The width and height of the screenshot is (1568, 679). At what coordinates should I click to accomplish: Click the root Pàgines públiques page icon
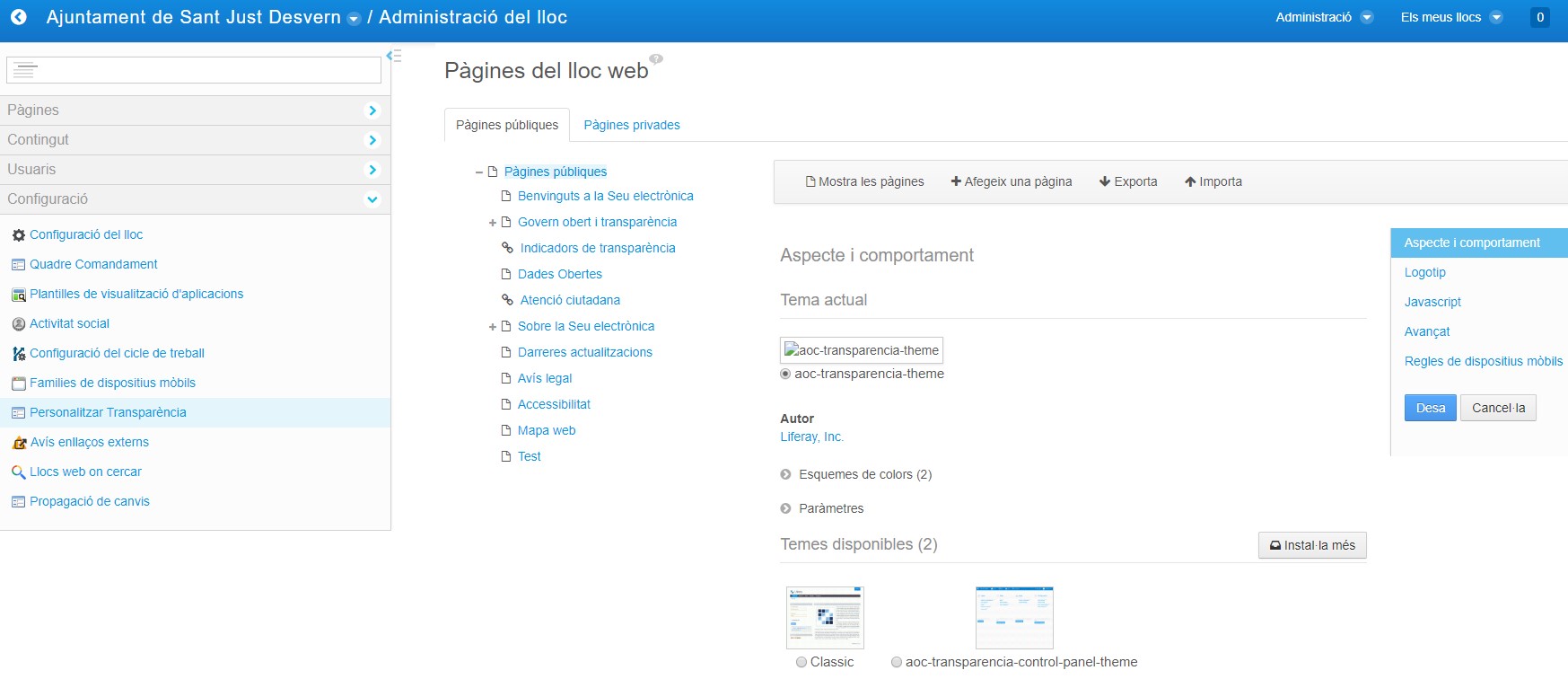(x=493, y=172)
